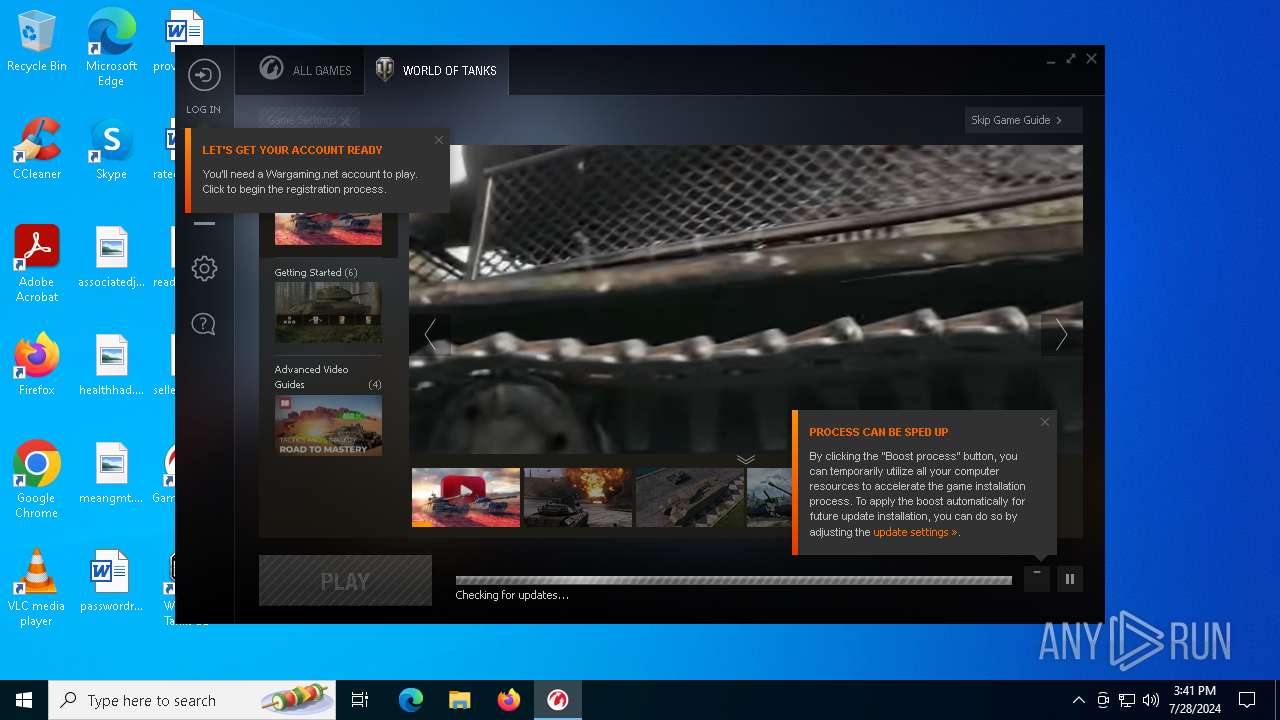Click Skip Game Guide button

point(1024,120)
